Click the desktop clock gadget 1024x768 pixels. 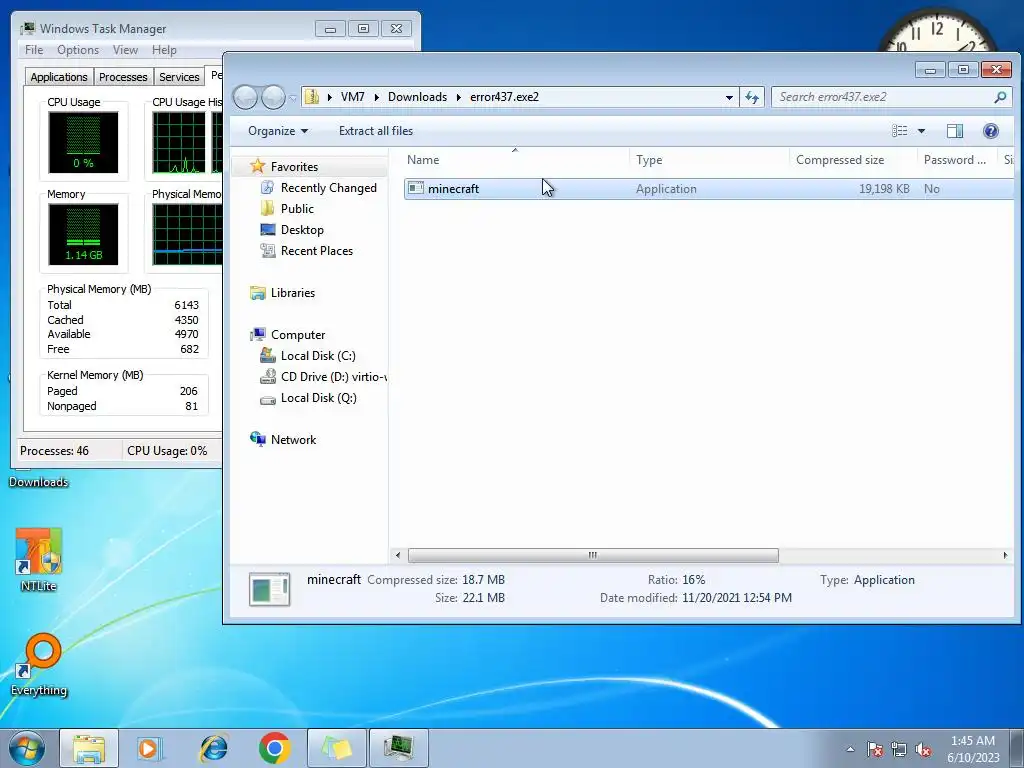coord(936,31)
